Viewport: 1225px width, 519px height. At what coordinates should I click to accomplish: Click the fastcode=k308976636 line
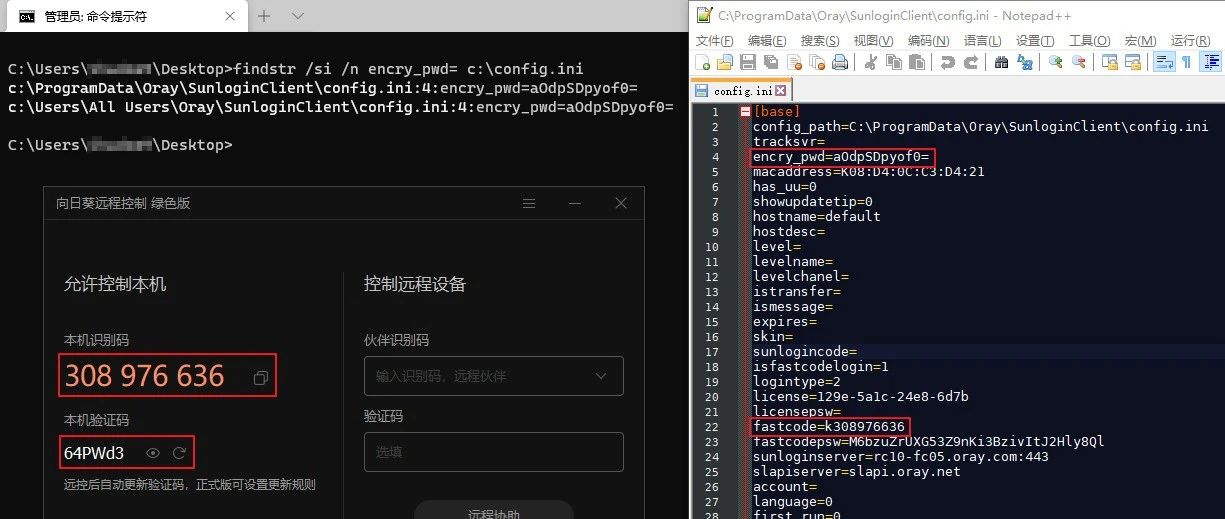pyautogui.click(x=829, y=427)
